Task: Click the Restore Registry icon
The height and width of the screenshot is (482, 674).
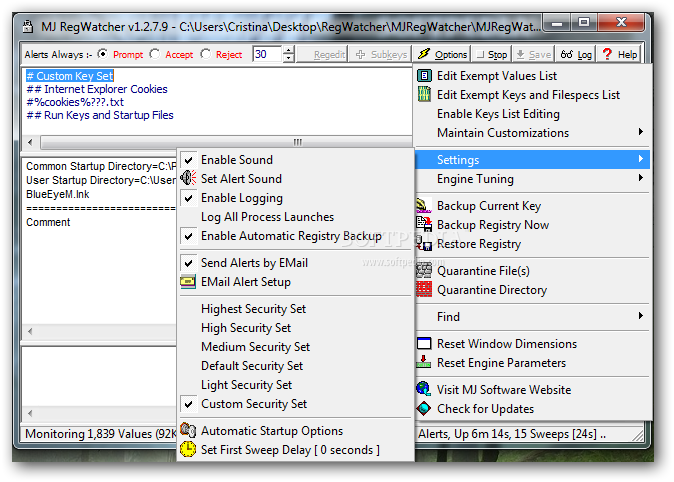Action: [424, 243]
